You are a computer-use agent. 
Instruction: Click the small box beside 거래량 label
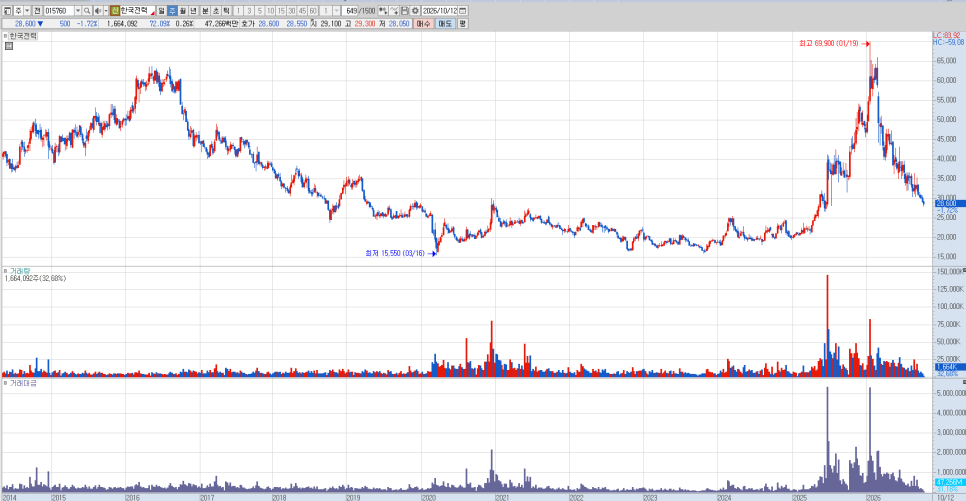6,271
